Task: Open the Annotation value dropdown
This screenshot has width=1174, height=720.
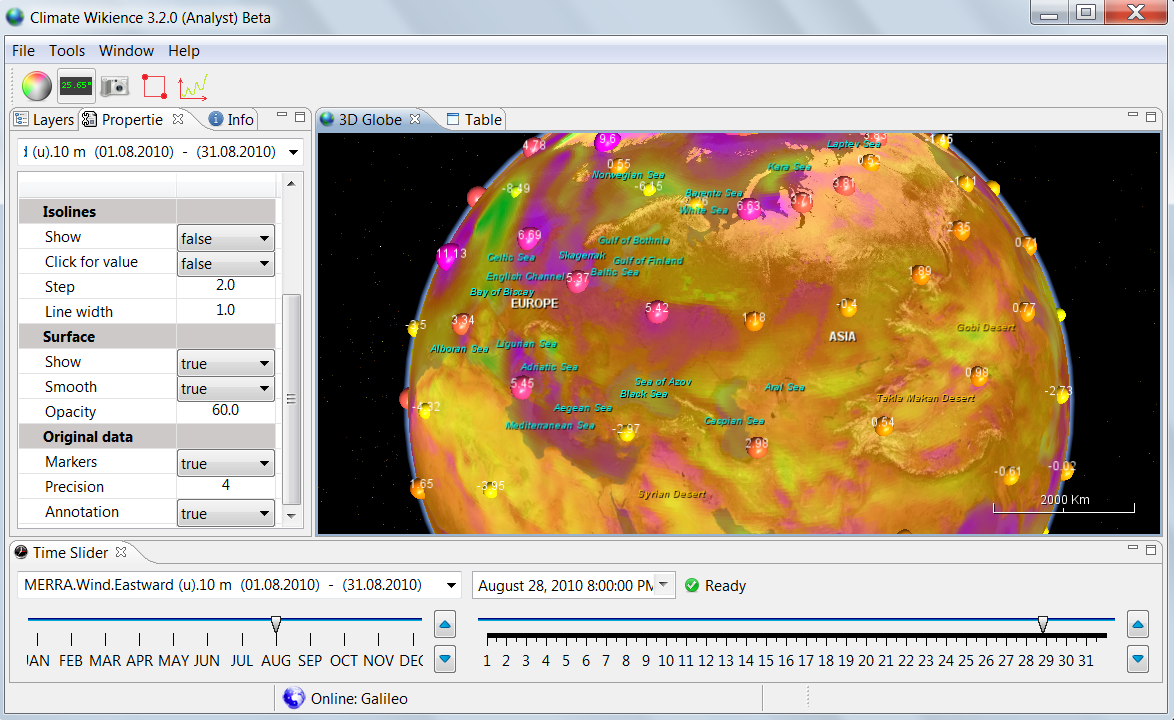Action: (x=225, y=513)
